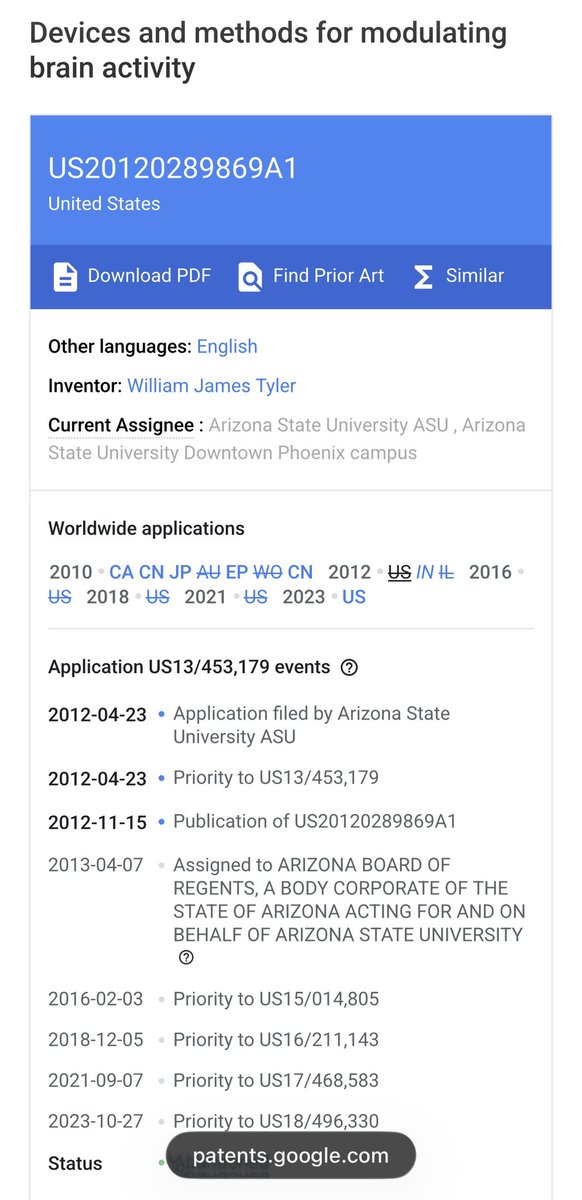Select event Assigned to ARIZONA BOARD OF REGENTS
Viewport: 582px width, 1200px height.
[349, 900]
